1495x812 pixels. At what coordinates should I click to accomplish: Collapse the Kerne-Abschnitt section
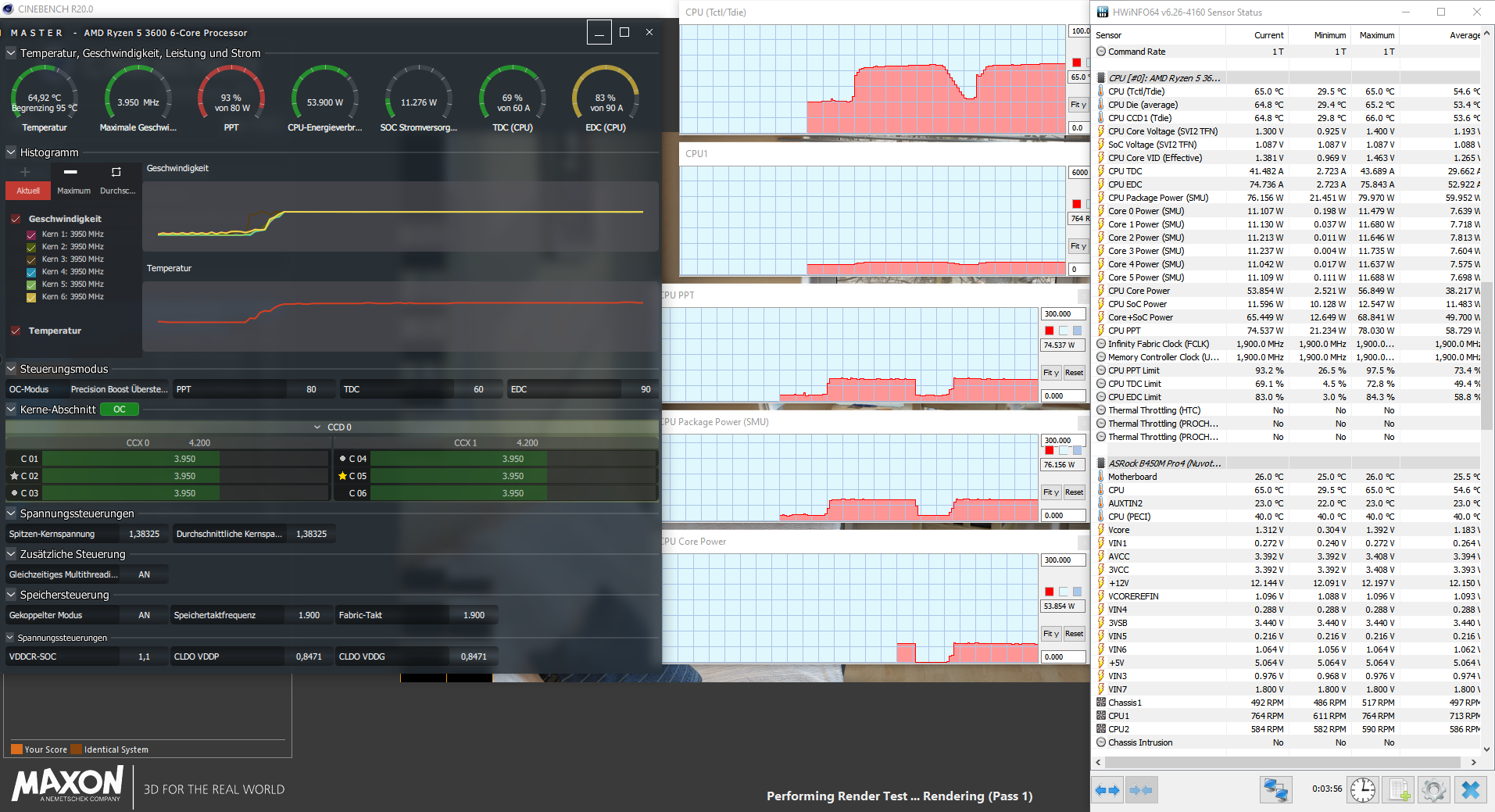tap(11, 410)
